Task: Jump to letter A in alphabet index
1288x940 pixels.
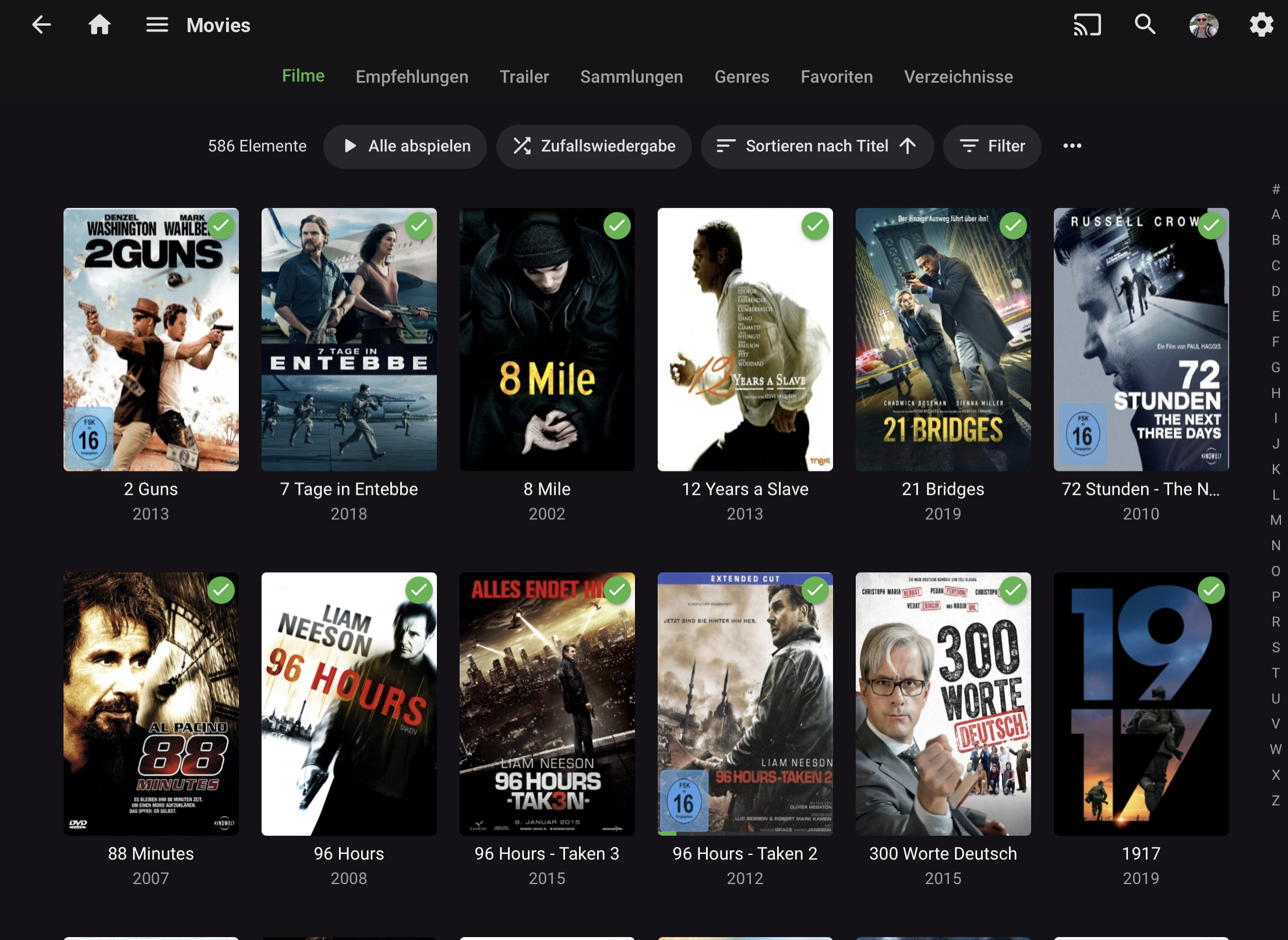Action: 1276,214
